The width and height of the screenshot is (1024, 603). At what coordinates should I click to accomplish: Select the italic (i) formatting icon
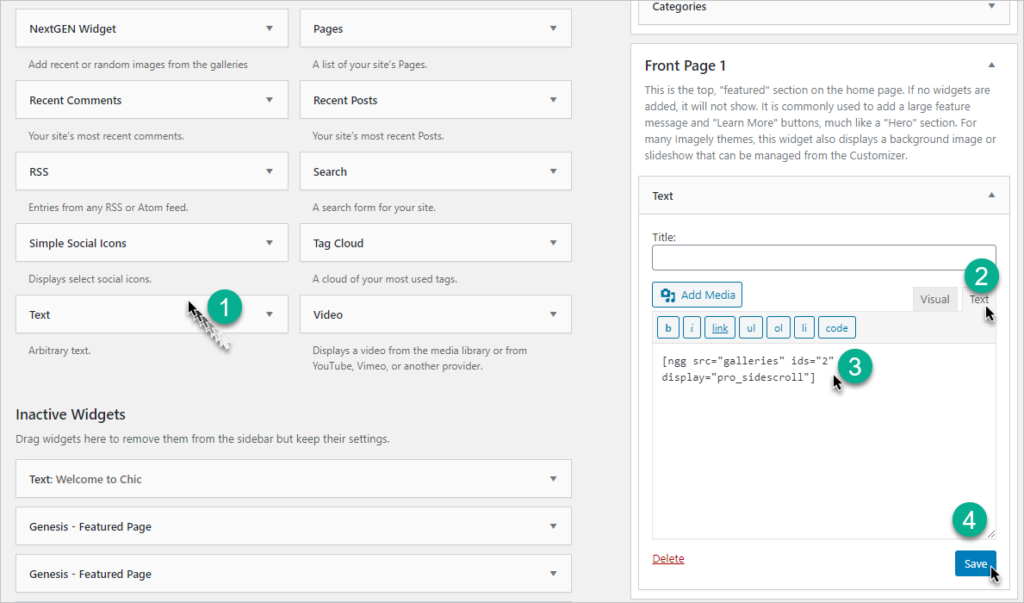pyautogui.click(x=694, y=327)
